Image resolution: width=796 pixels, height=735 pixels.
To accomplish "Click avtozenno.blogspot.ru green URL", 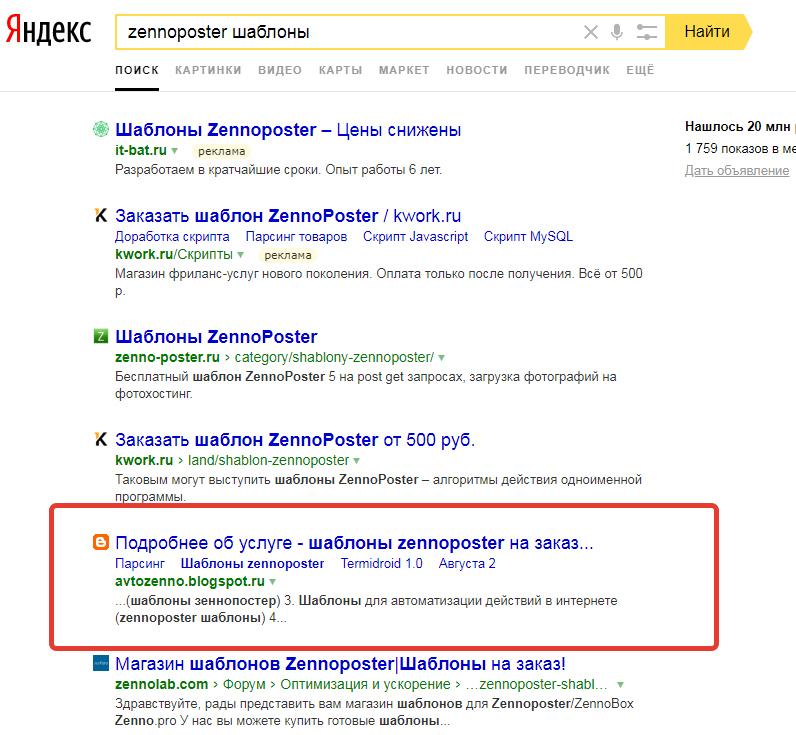I will [190, 581].
